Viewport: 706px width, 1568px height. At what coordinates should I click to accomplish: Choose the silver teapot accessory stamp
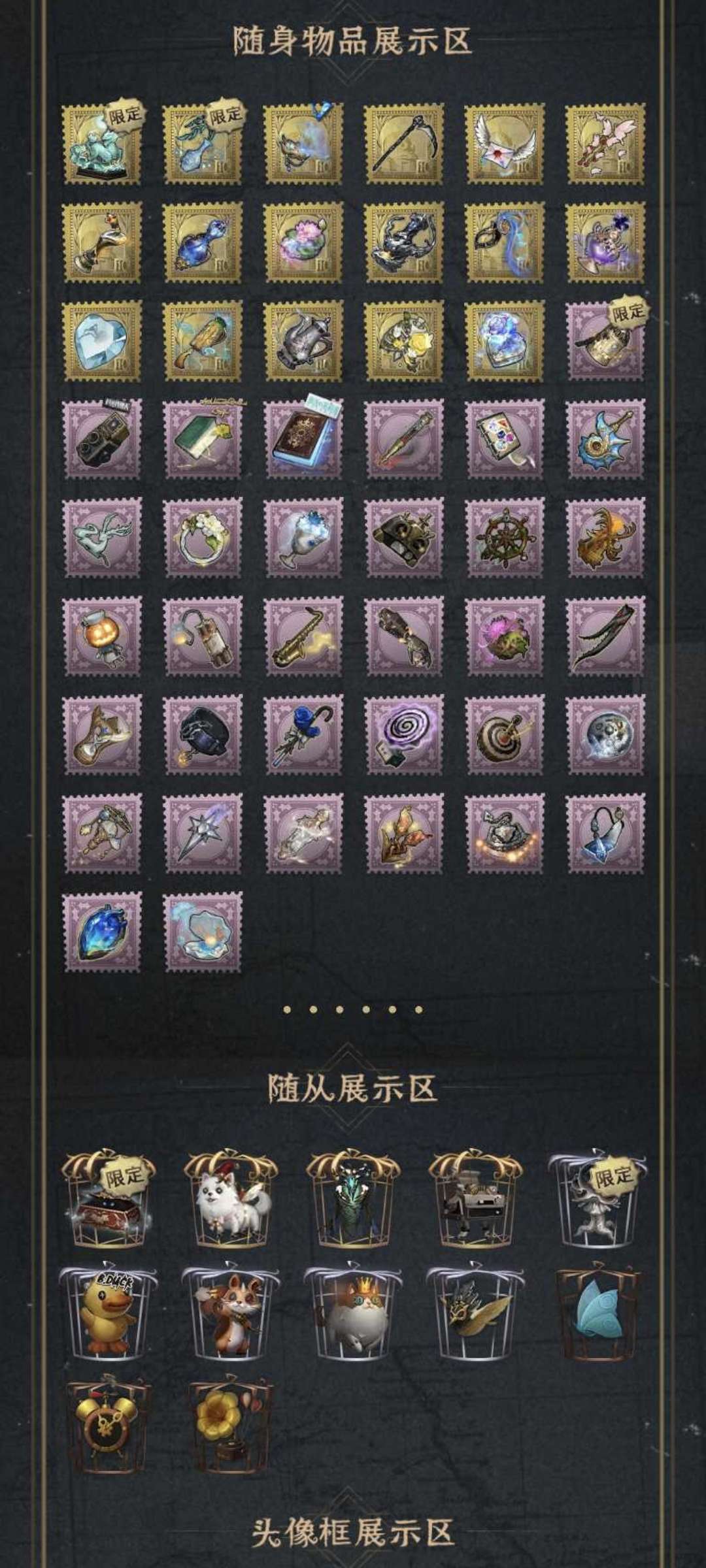click(x=304, y=341)
